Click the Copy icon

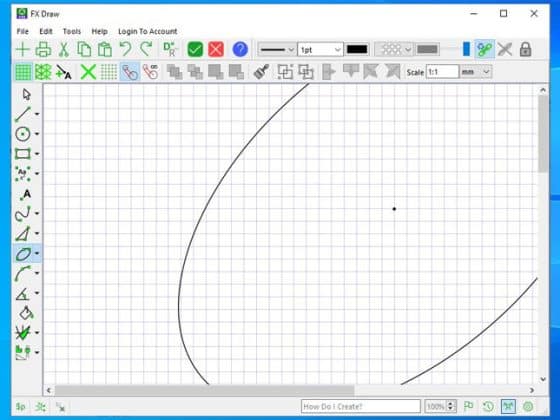tap(84, 49)
